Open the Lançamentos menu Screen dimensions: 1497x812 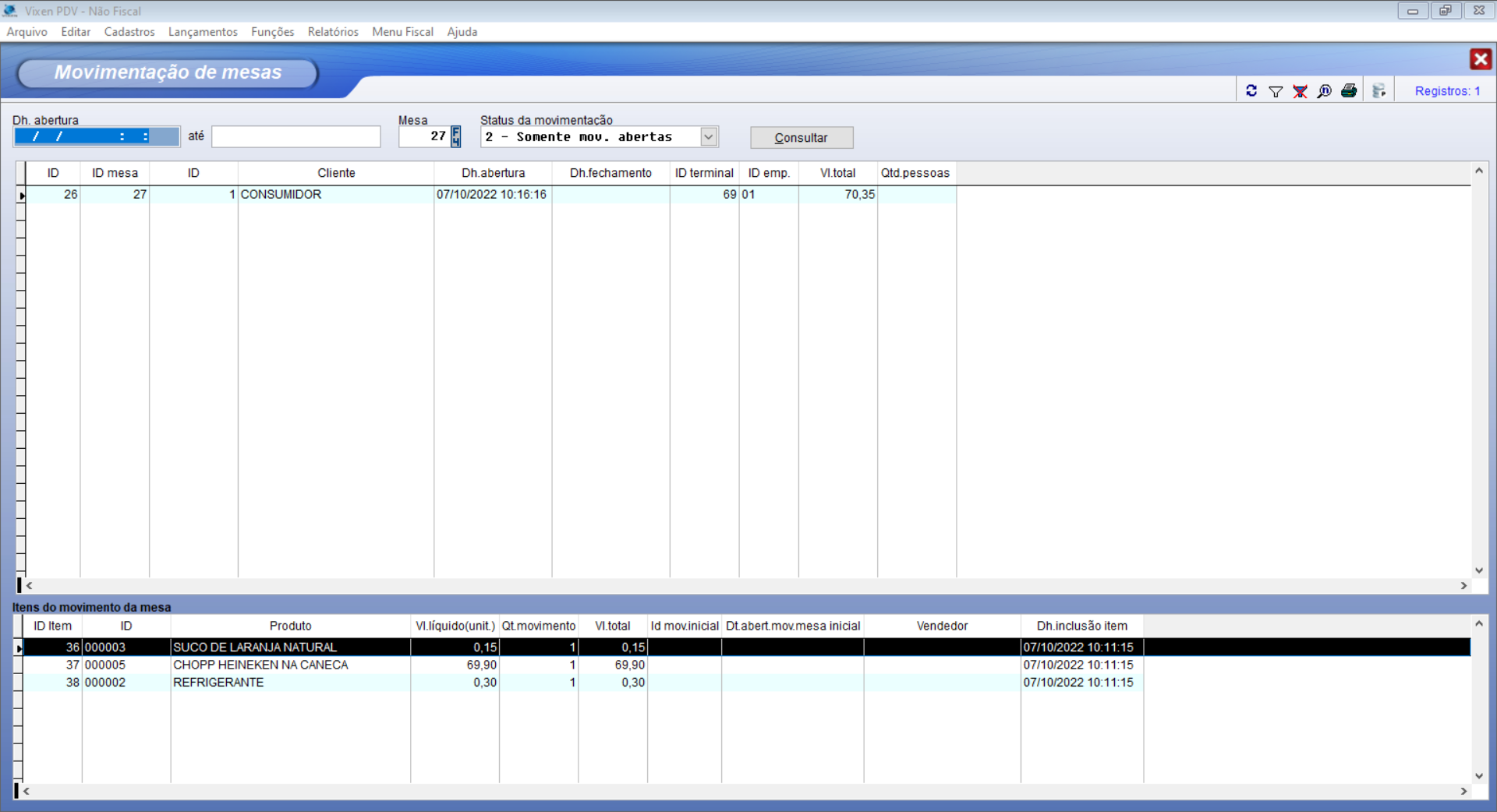click(x=203, y=32)
